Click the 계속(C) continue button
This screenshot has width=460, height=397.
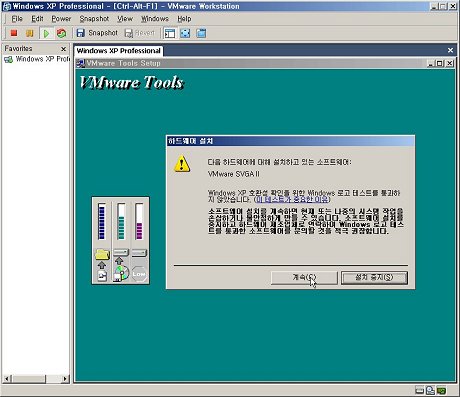click(304, 277)
